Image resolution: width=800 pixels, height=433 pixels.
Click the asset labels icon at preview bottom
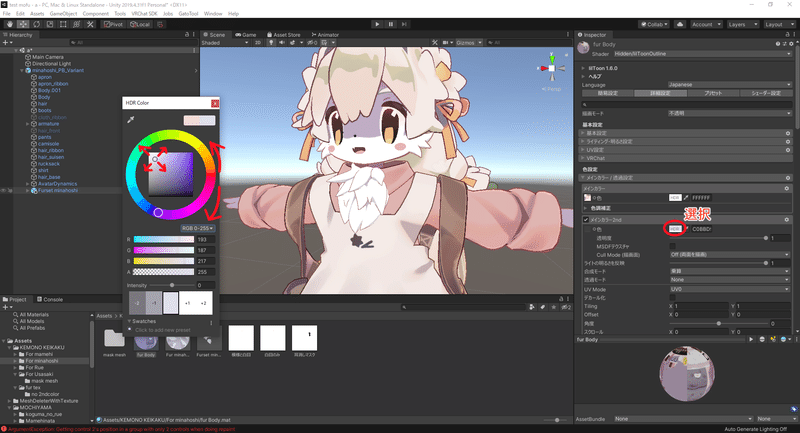794,409
